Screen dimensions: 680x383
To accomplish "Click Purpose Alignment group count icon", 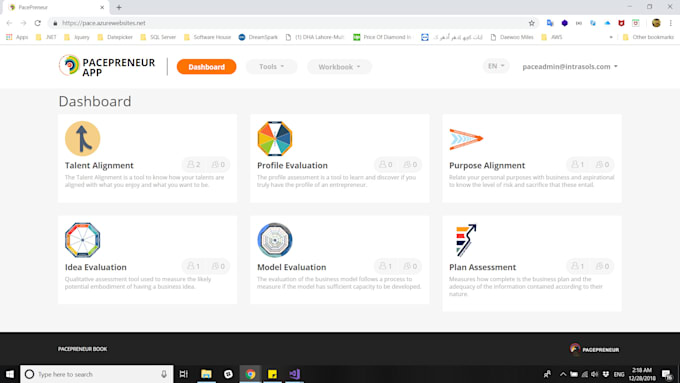I will (599, 164).
